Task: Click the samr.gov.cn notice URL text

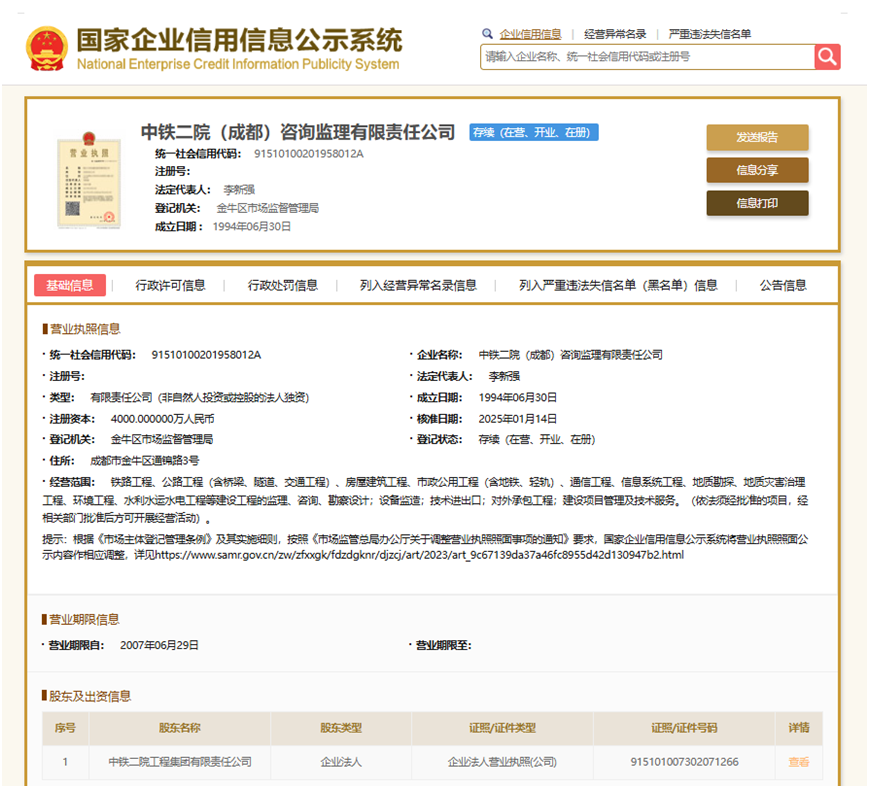Action: click(x=420, y=555)
